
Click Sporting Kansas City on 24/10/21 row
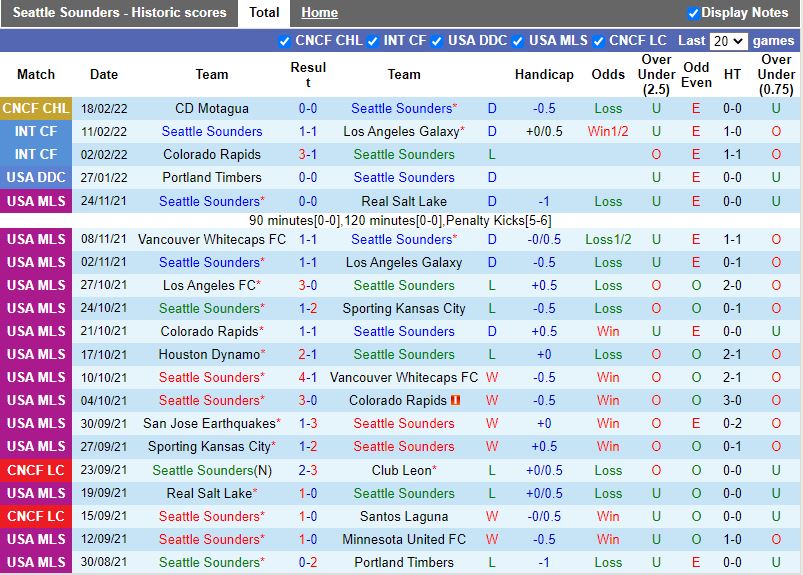[404, 308]
